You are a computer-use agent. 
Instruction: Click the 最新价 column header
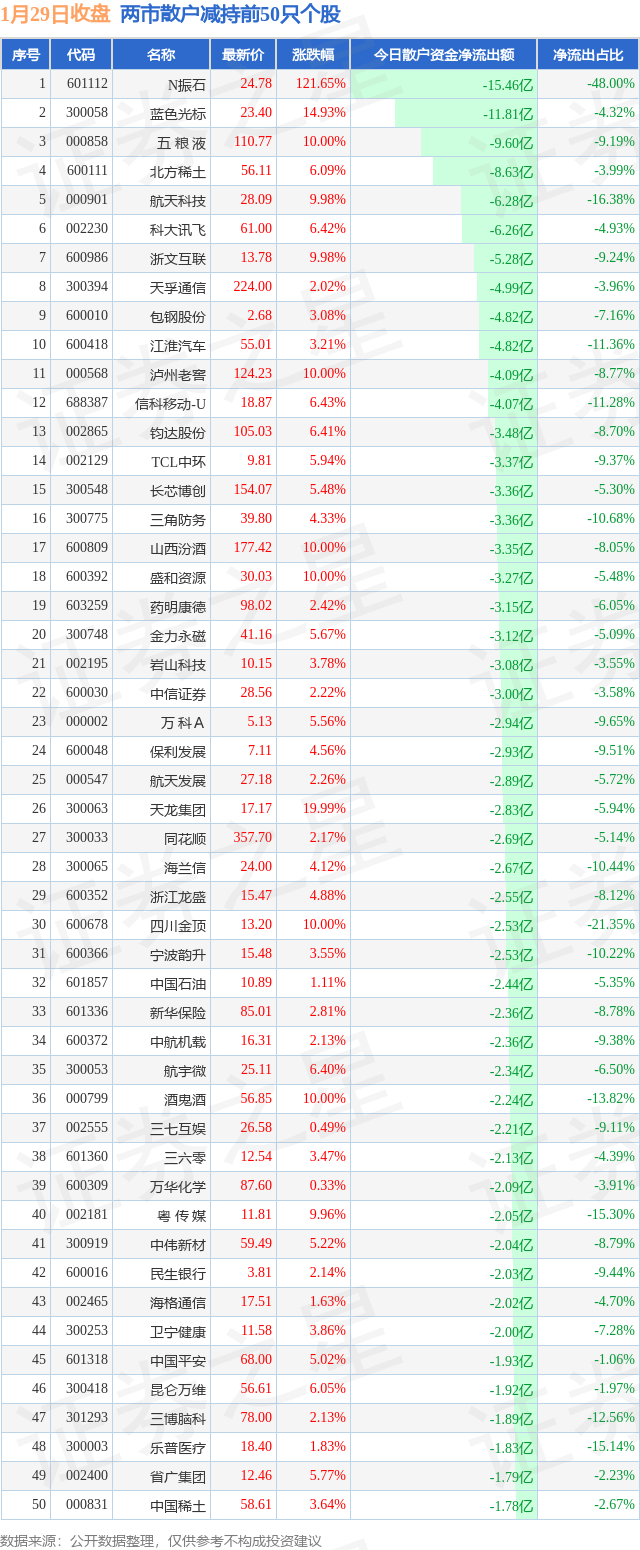coord(243,55)
